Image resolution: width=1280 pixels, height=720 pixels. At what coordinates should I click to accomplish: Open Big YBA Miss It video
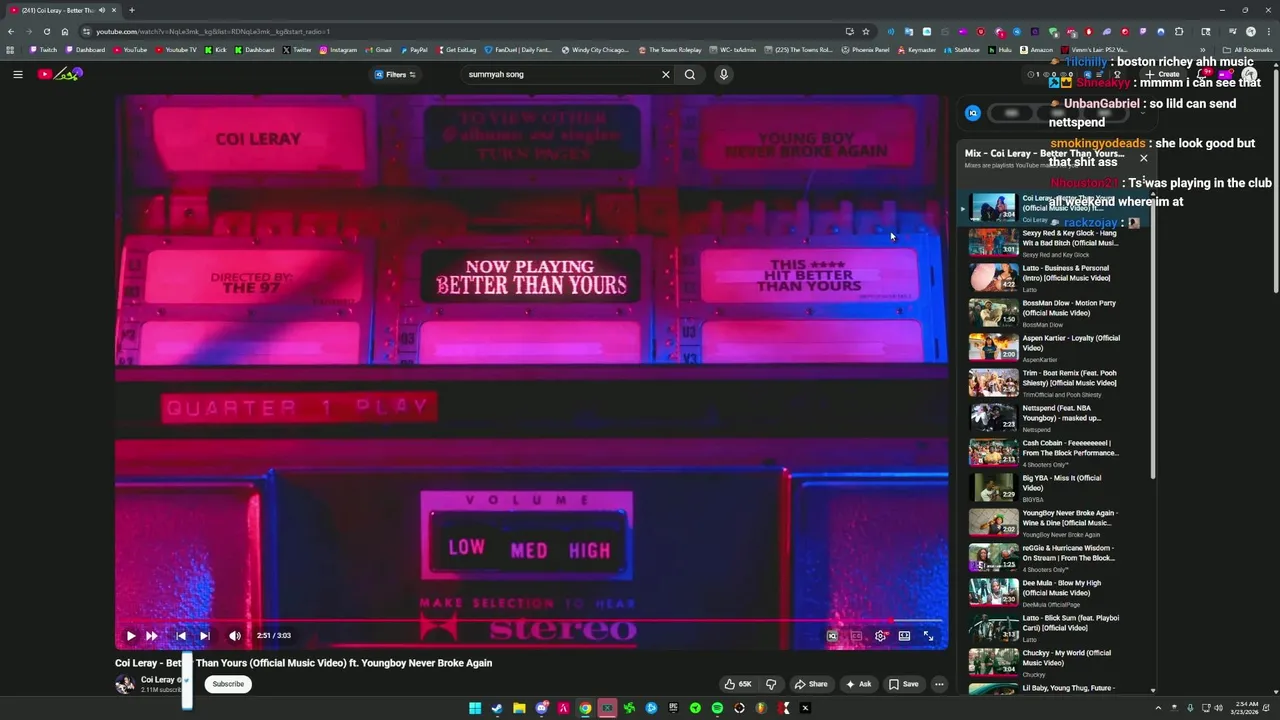point(1045,488)
